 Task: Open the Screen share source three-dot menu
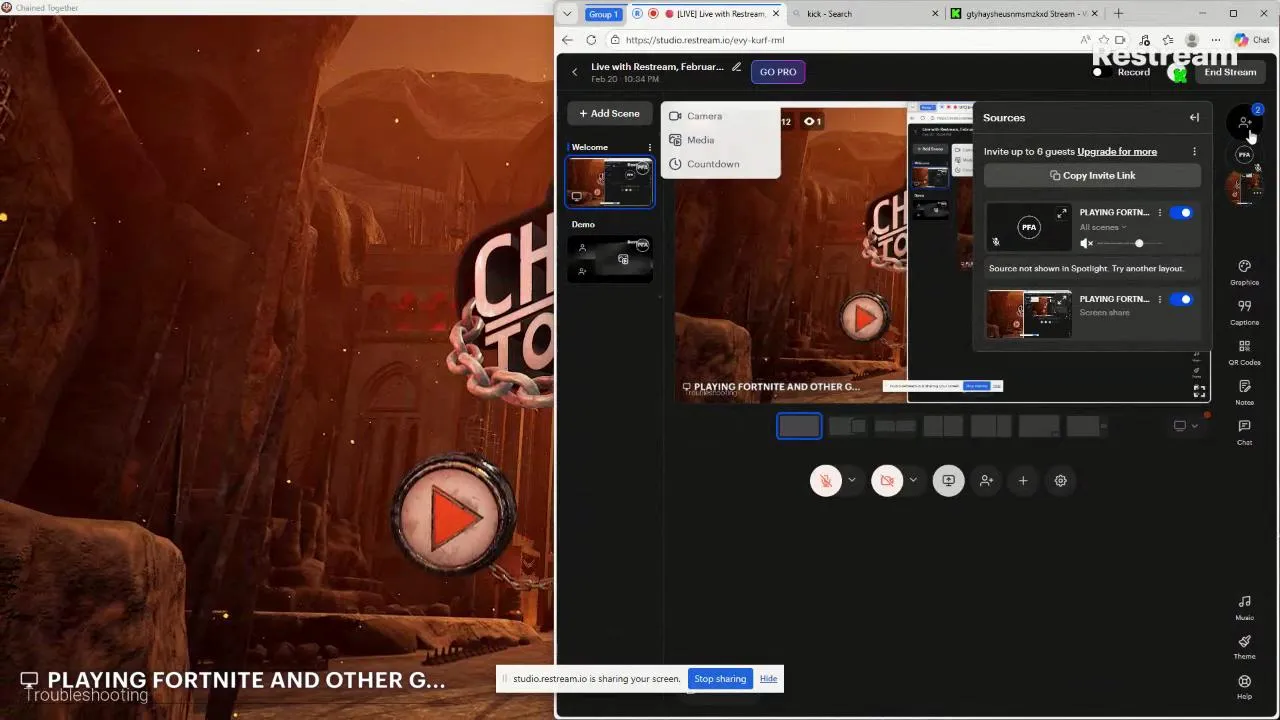(x=1160, y=299)
